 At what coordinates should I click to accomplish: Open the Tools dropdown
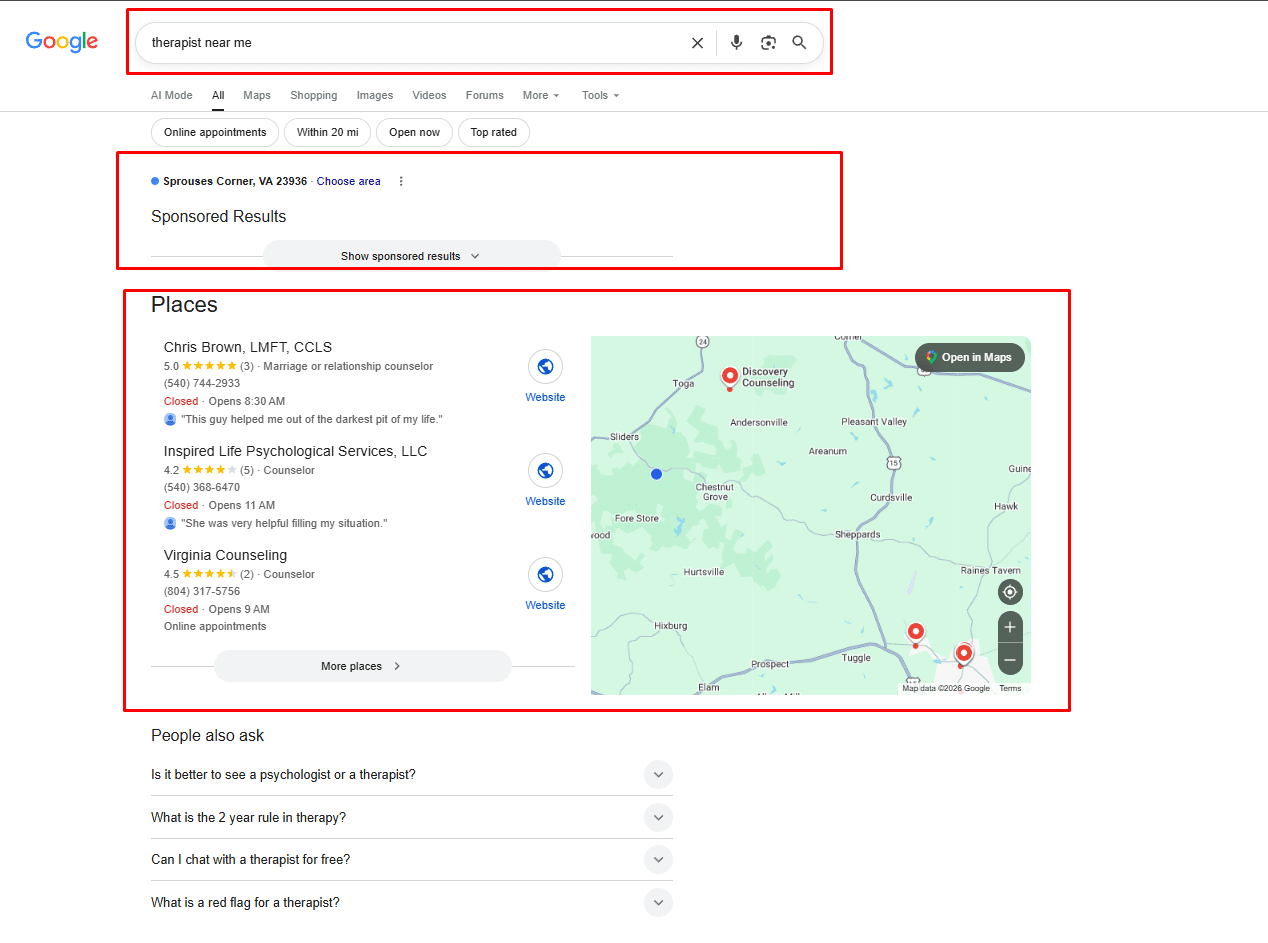click(x=601, y=95)
